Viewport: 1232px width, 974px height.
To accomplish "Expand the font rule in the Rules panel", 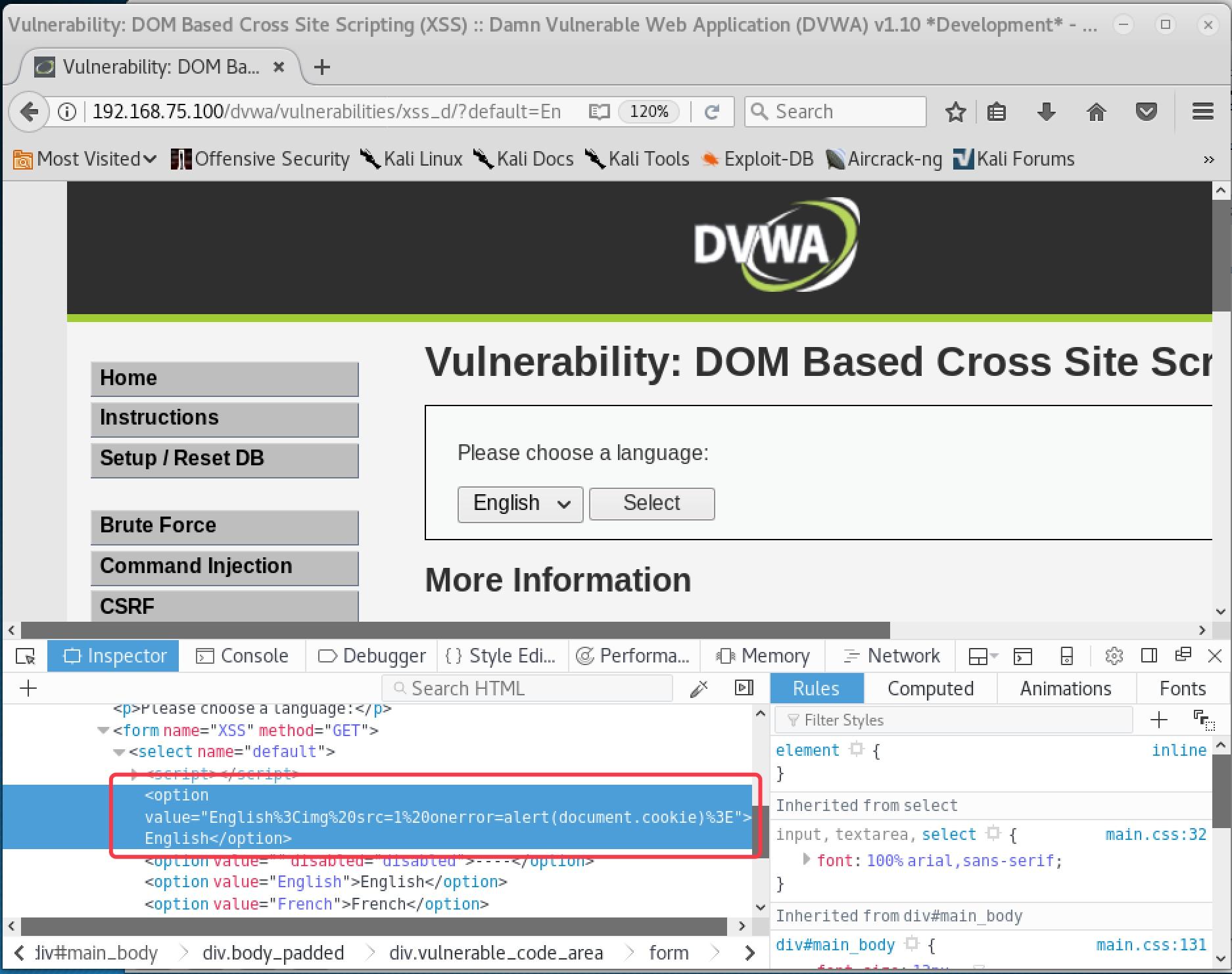I will point(807,860).
